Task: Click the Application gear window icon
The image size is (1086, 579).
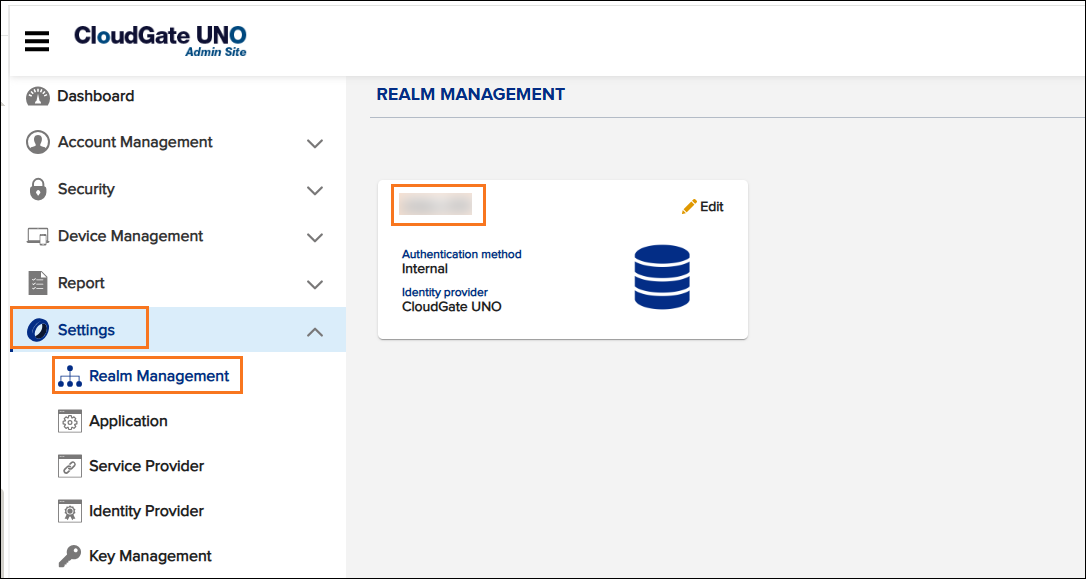Action: (x=70, y=421)
